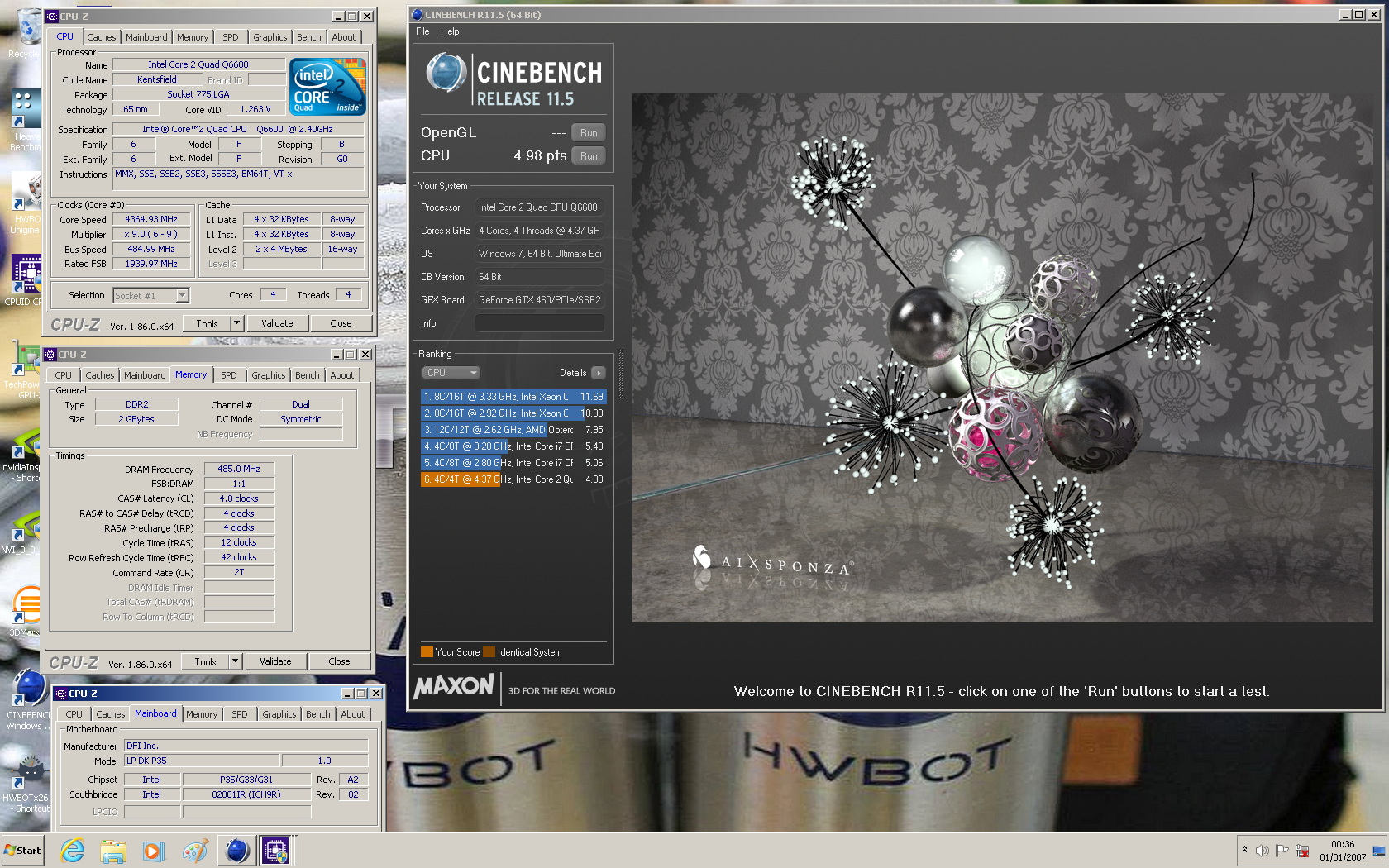The width and height of the screenshot is (1389, 868).
Task: Open Bench tab in middle CPU-Z window
Action: pyautogui.click(x=308, y=375)
